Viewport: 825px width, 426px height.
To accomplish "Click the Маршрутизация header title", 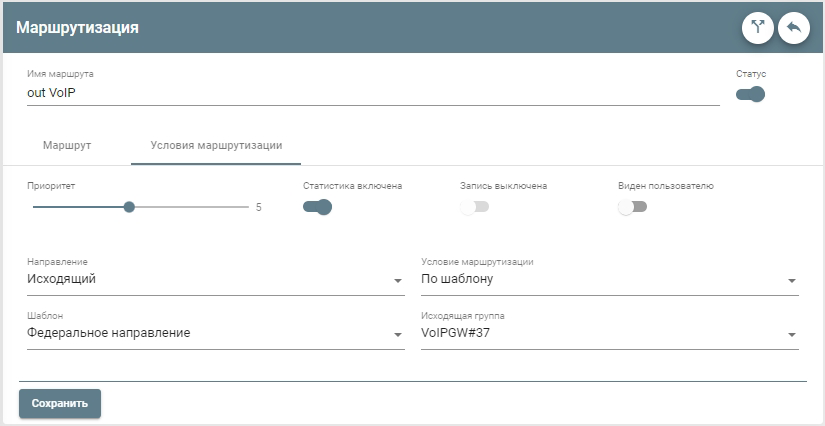I will click(77, 28).
